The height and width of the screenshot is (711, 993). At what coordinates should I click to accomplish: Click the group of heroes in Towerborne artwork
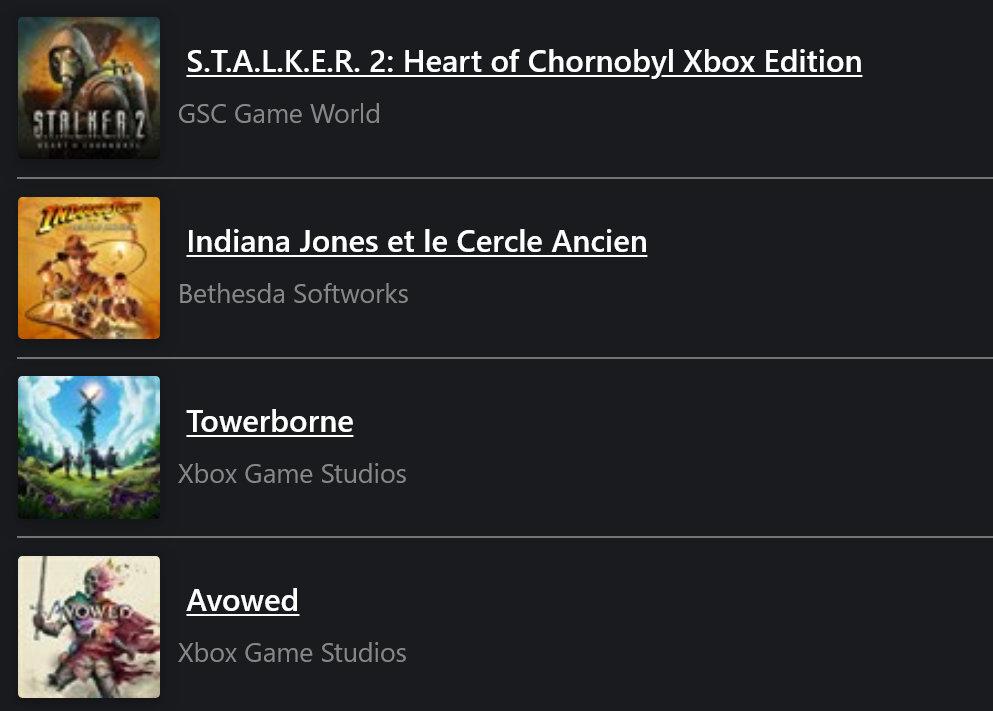click(x=85, y=462)
